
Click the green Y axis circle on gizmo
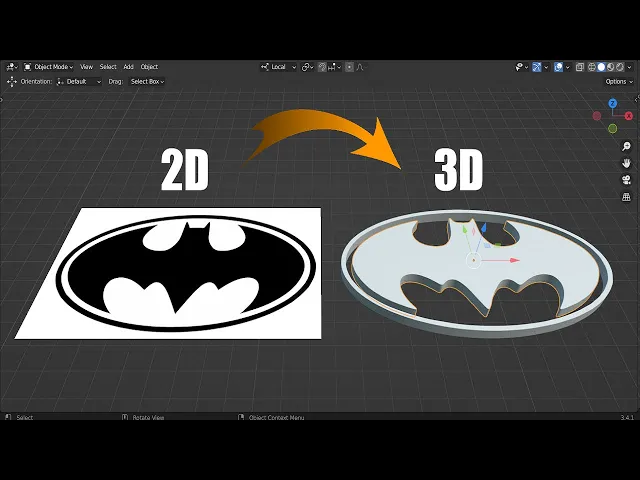[613, 129]
